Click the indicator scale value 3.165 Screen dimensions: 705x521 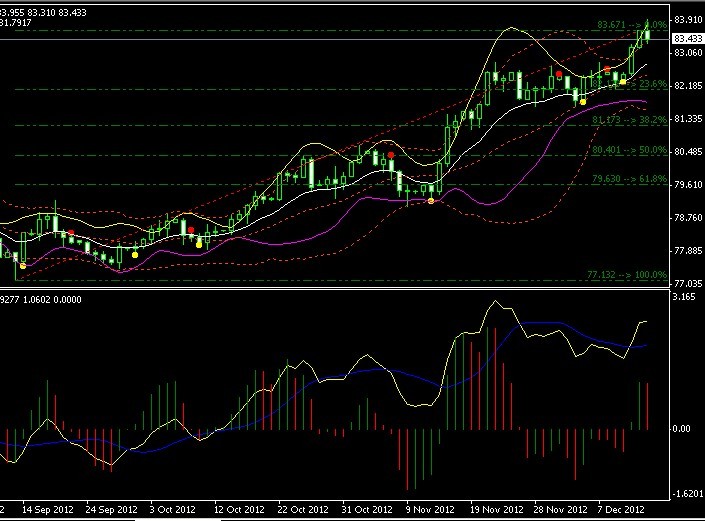[x=683, y=297]
